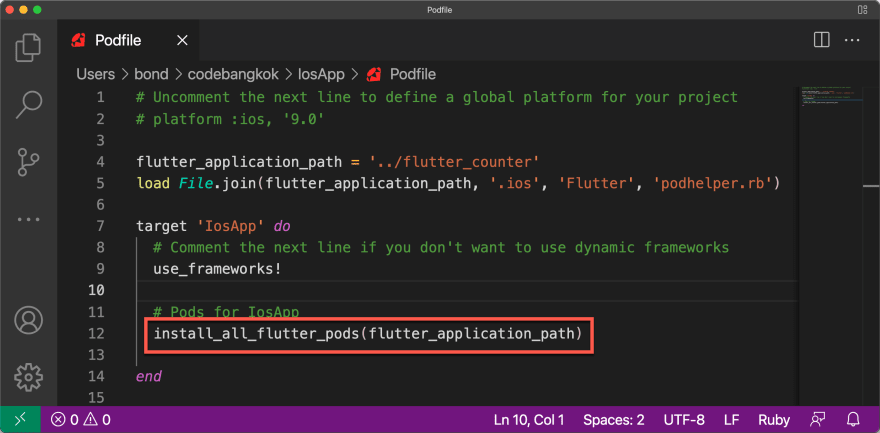Change language mode from Ruby
Image resolution: width=880 pixels, height=433 pixels.
click(774, 420)
